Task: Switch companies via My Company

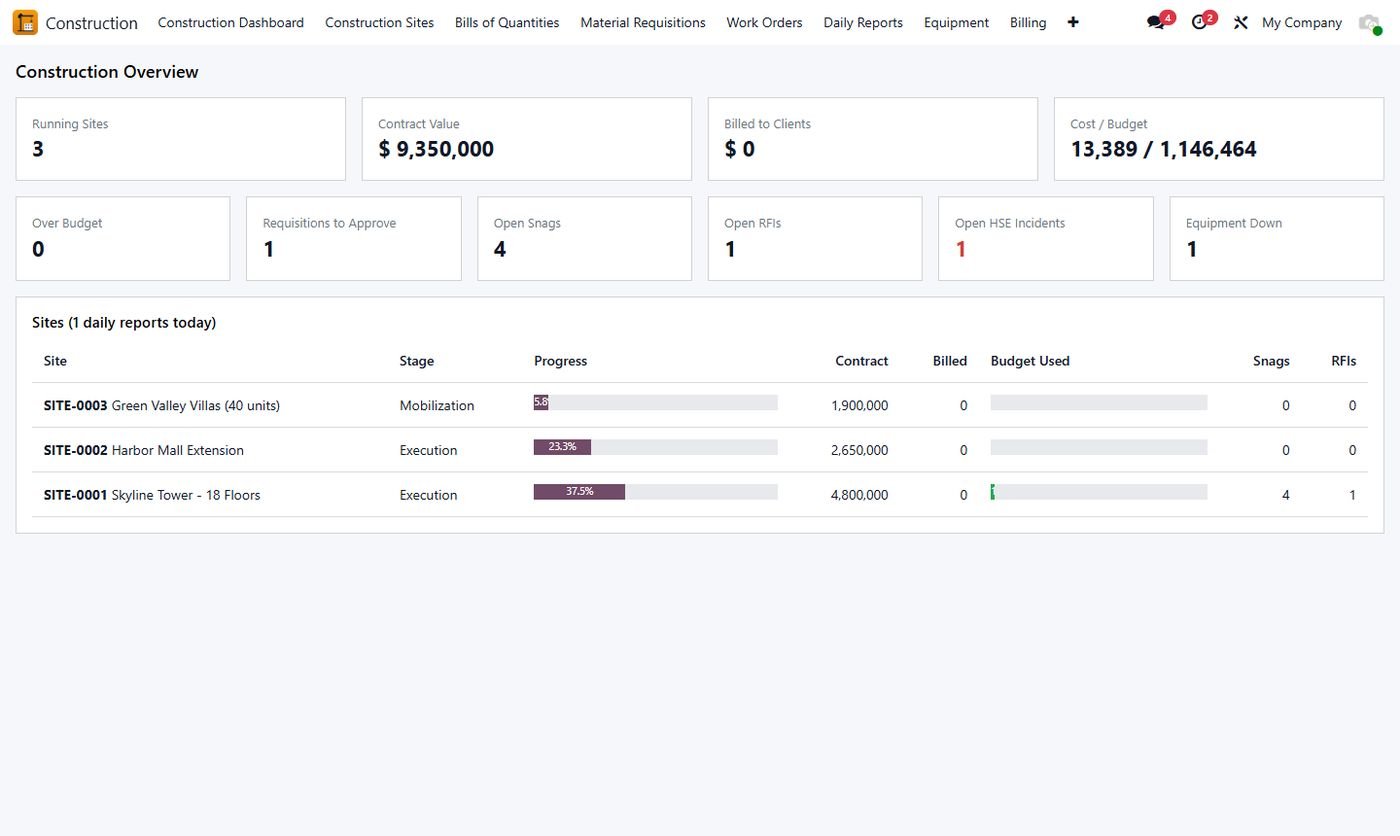Action: (x=1302, y=22)
